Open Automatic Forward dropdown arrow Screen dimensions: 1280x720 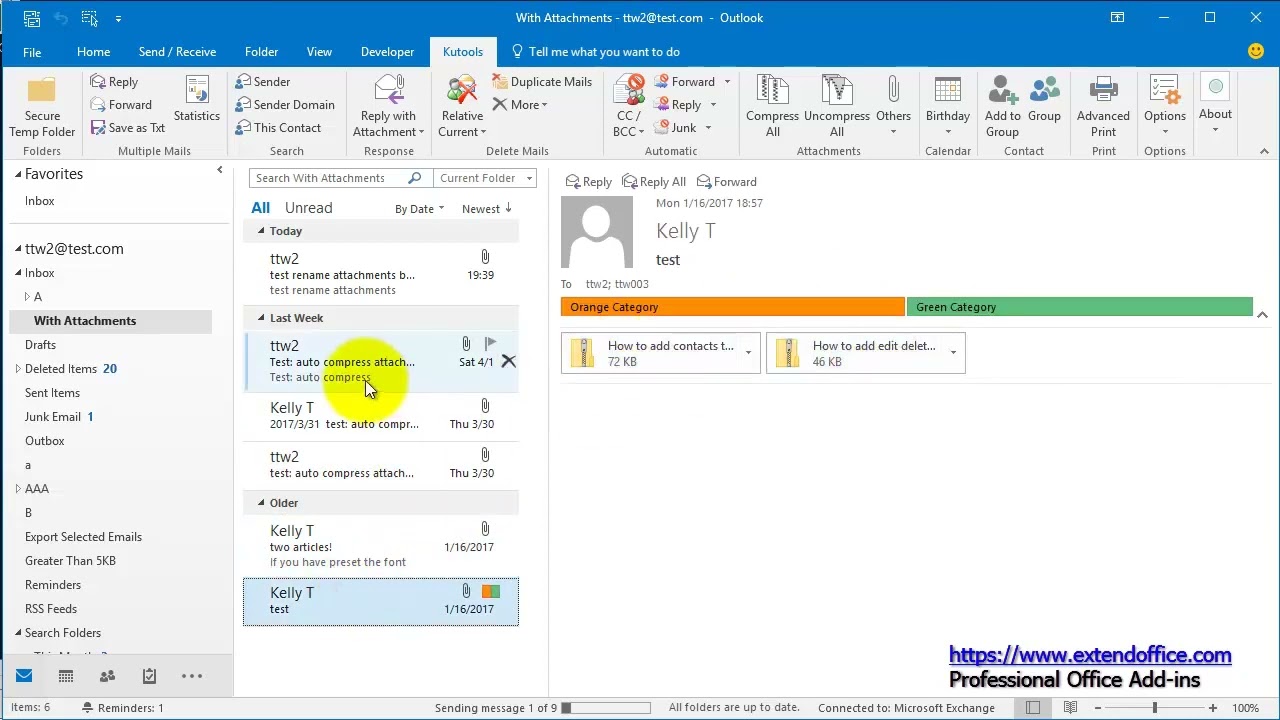(727, 82)
